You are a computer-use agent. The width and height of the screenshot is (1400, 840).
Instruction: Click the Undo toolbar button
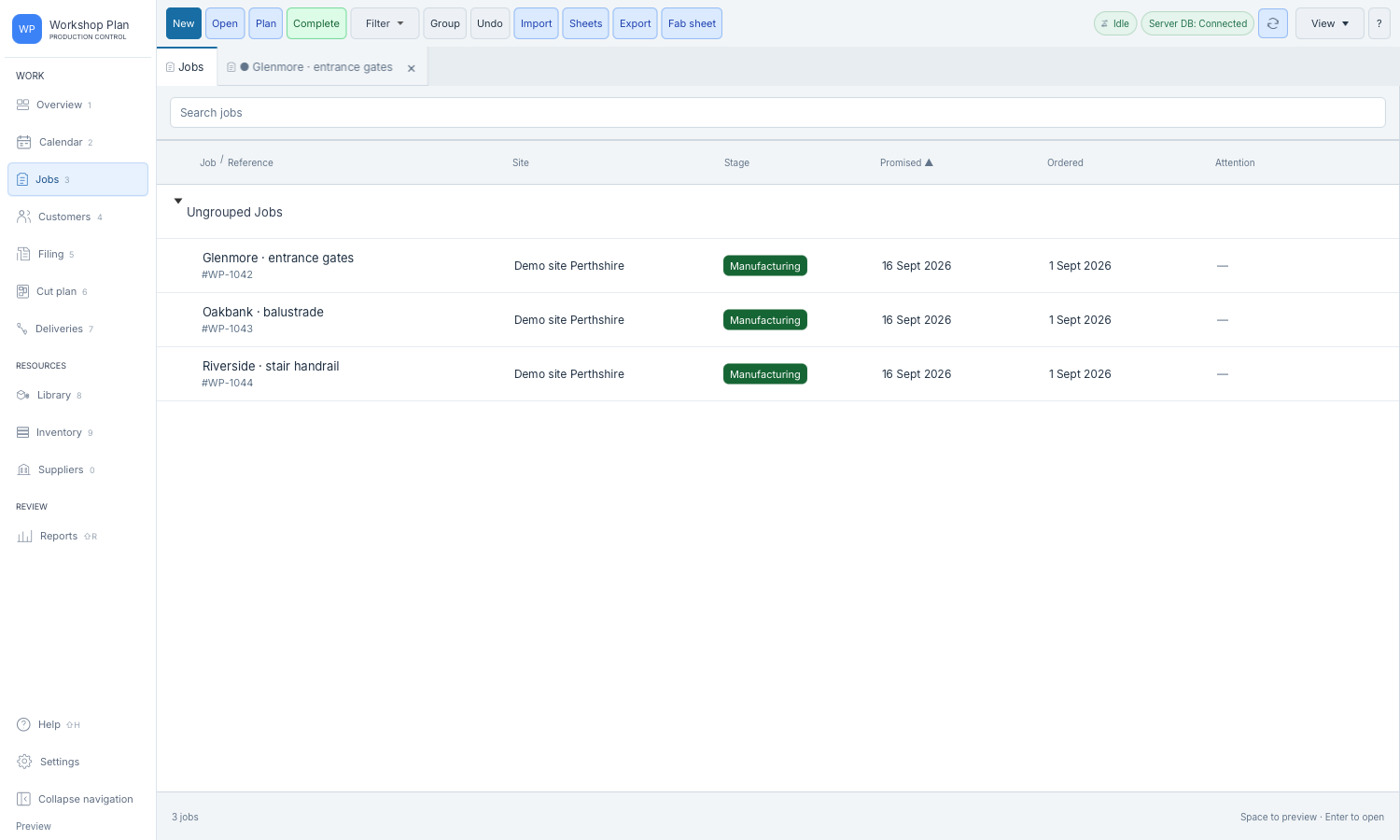(490, 23)
